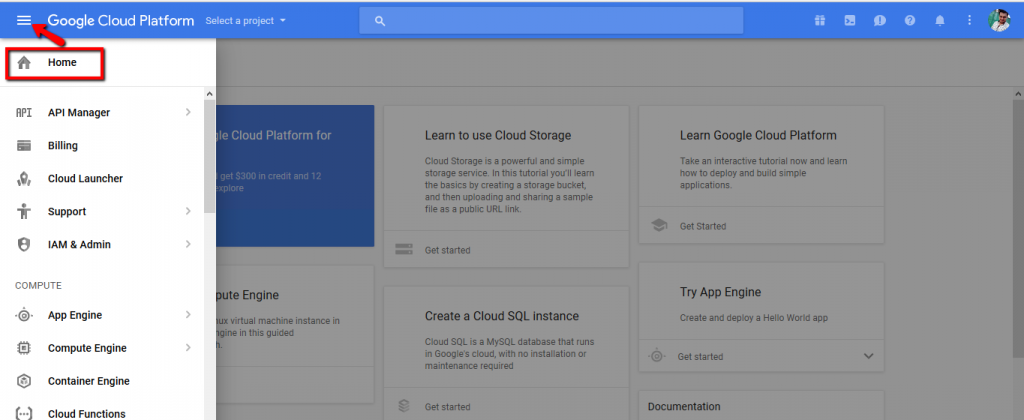The image size is (1024, 420).
Task: Click the Create a Cloud SQL instance heading
Action: pos(502,315)
